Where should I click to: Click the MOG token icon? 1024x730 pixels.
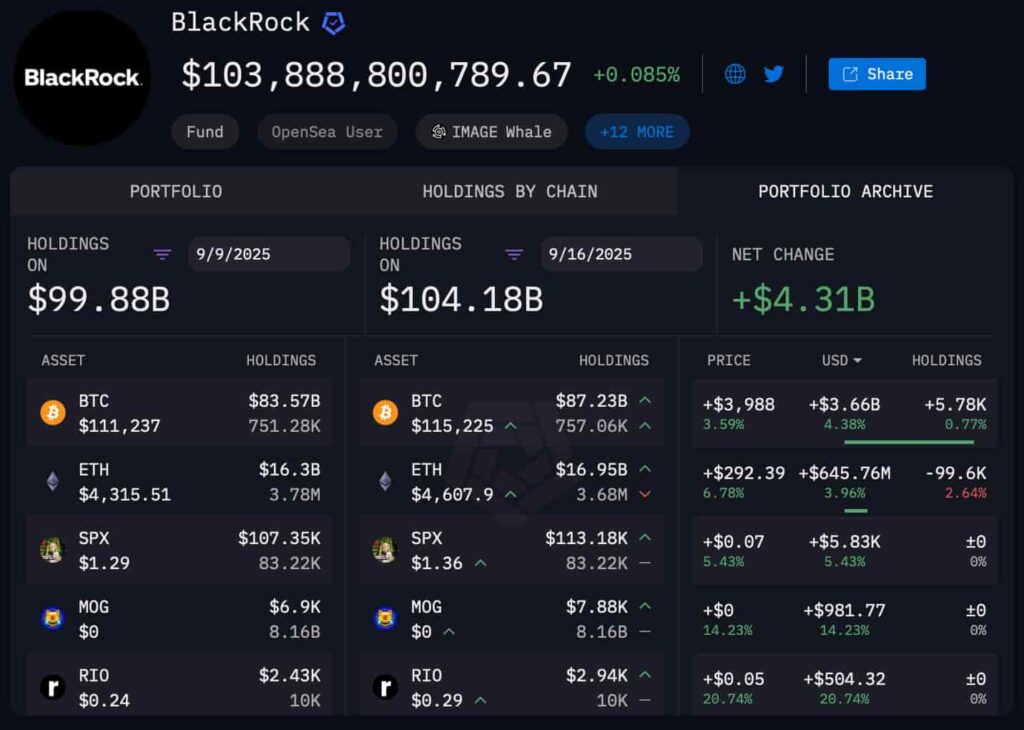coord(52,617)
